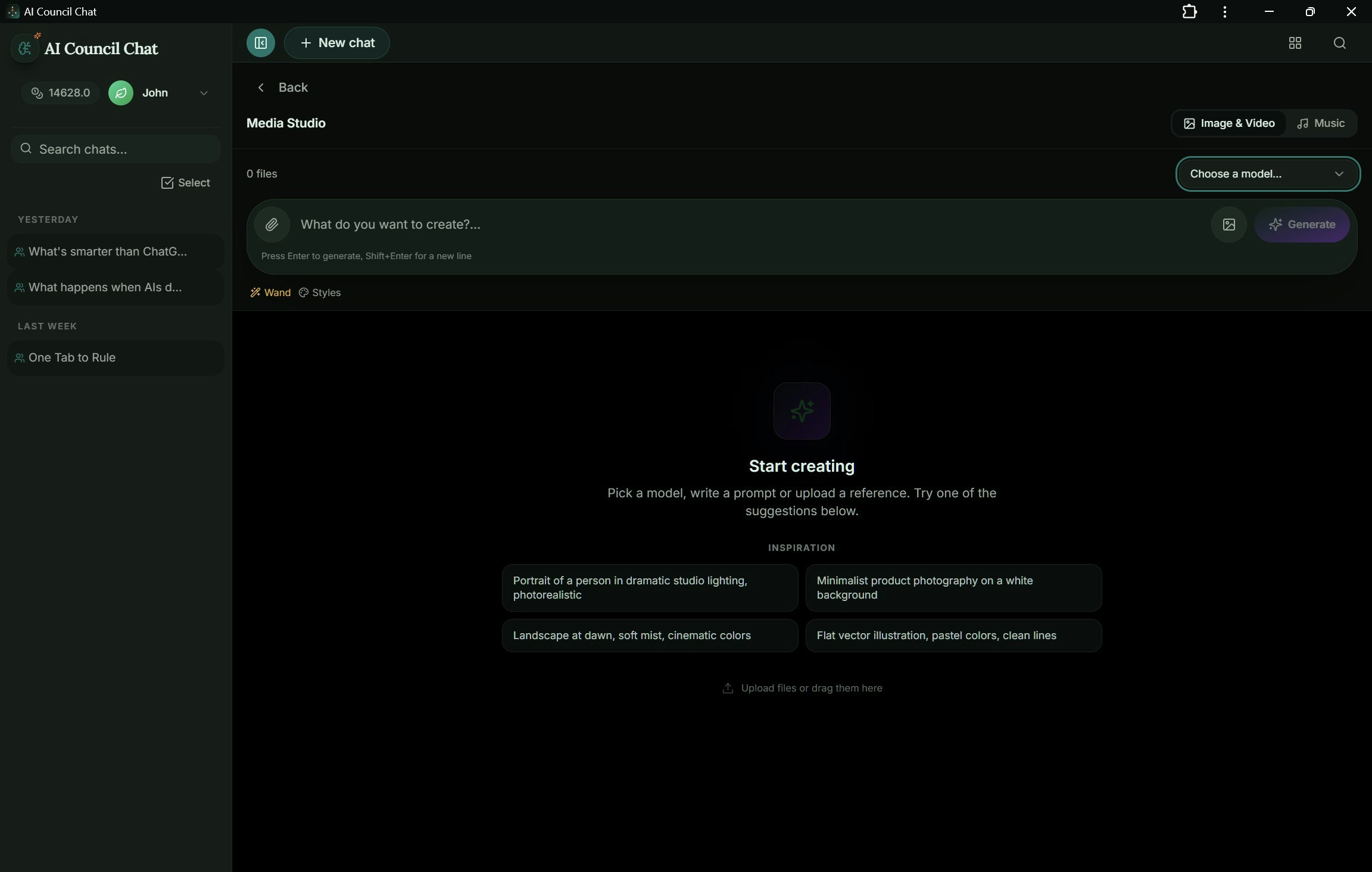The height and width of the screenshot is (872, 1372).
Task: Use the landscape at dawn suggestion
Action: tap(650, 636)
